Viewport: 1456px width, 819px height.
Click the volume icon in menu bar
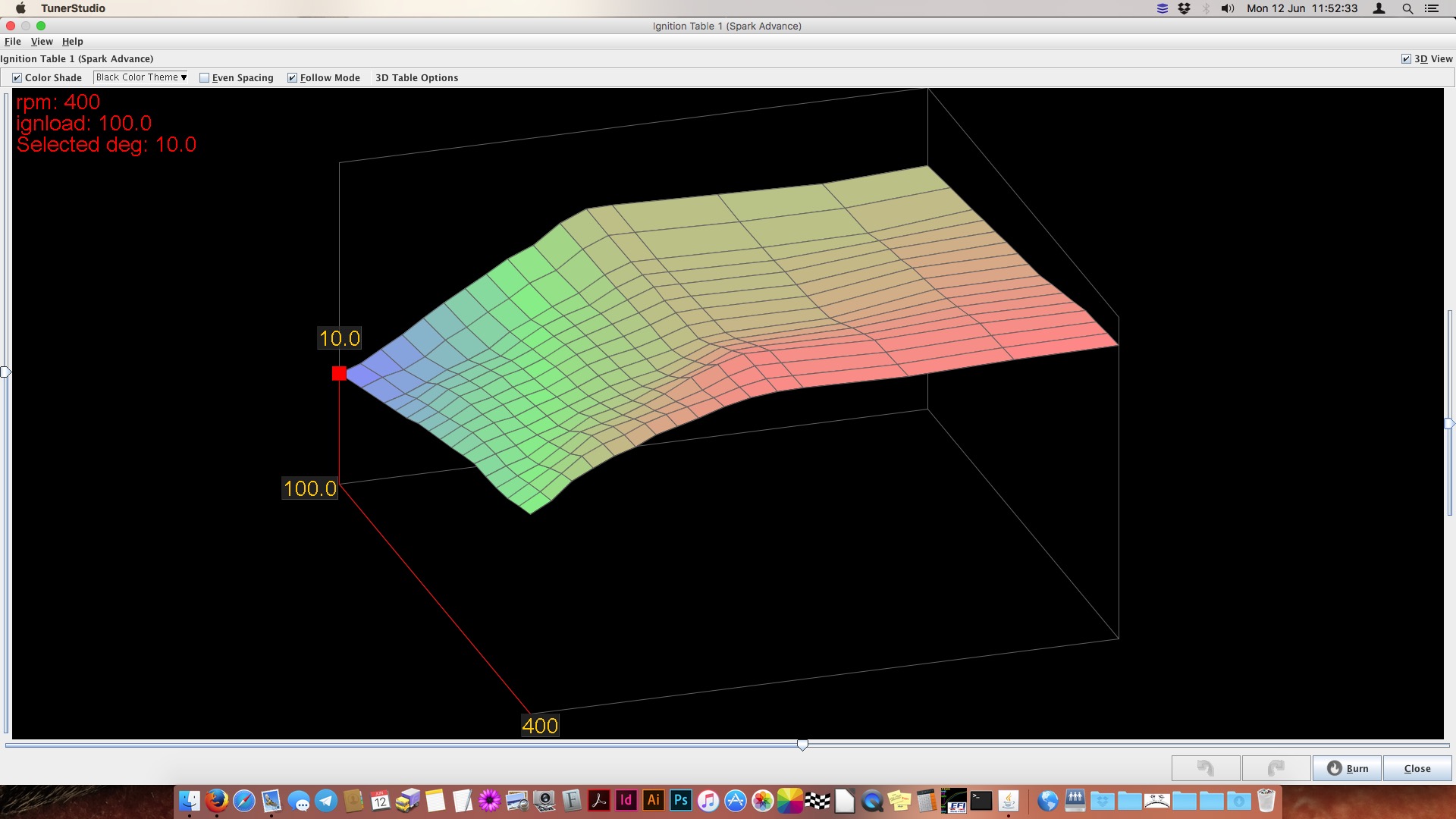point(1228,8)
